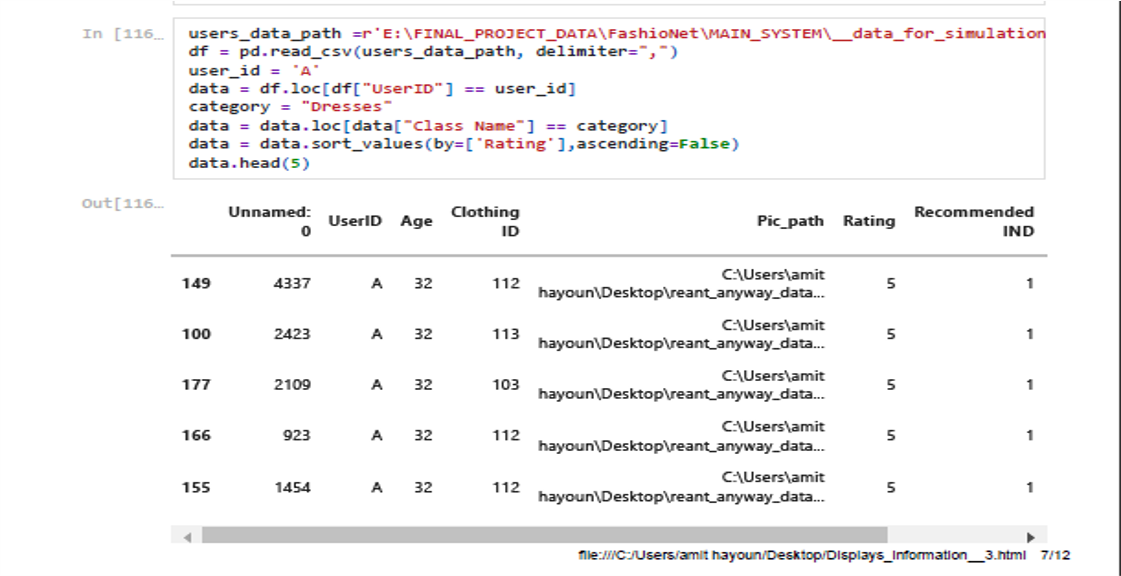Select row index 177
Screen dimensions: 1121x576
[x=196, y=384]
